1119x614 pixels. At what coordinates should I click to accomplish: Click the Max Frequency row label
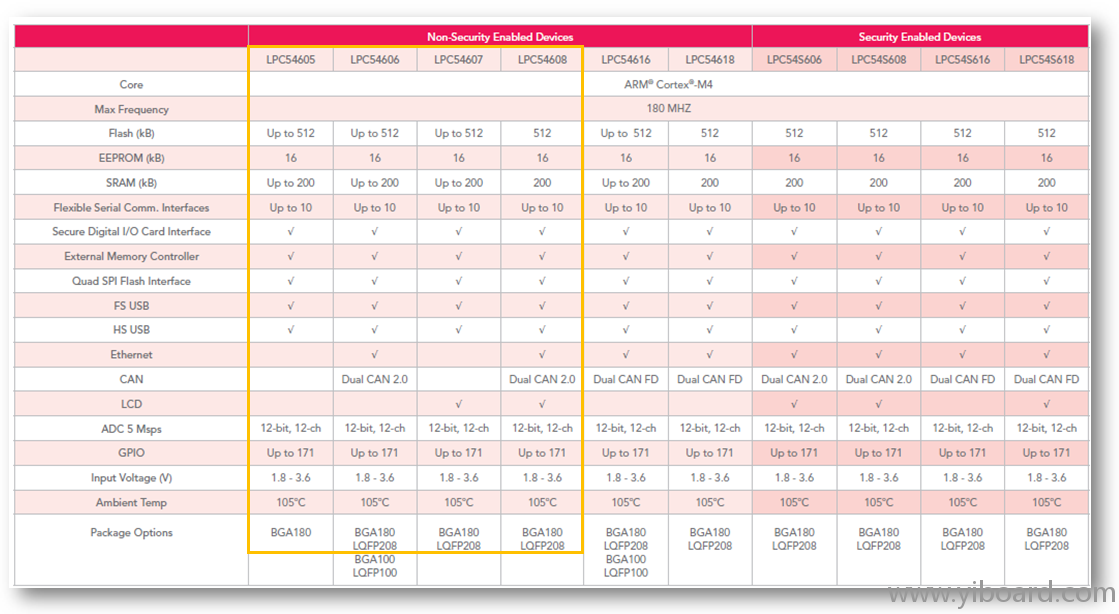coord(131,109)
